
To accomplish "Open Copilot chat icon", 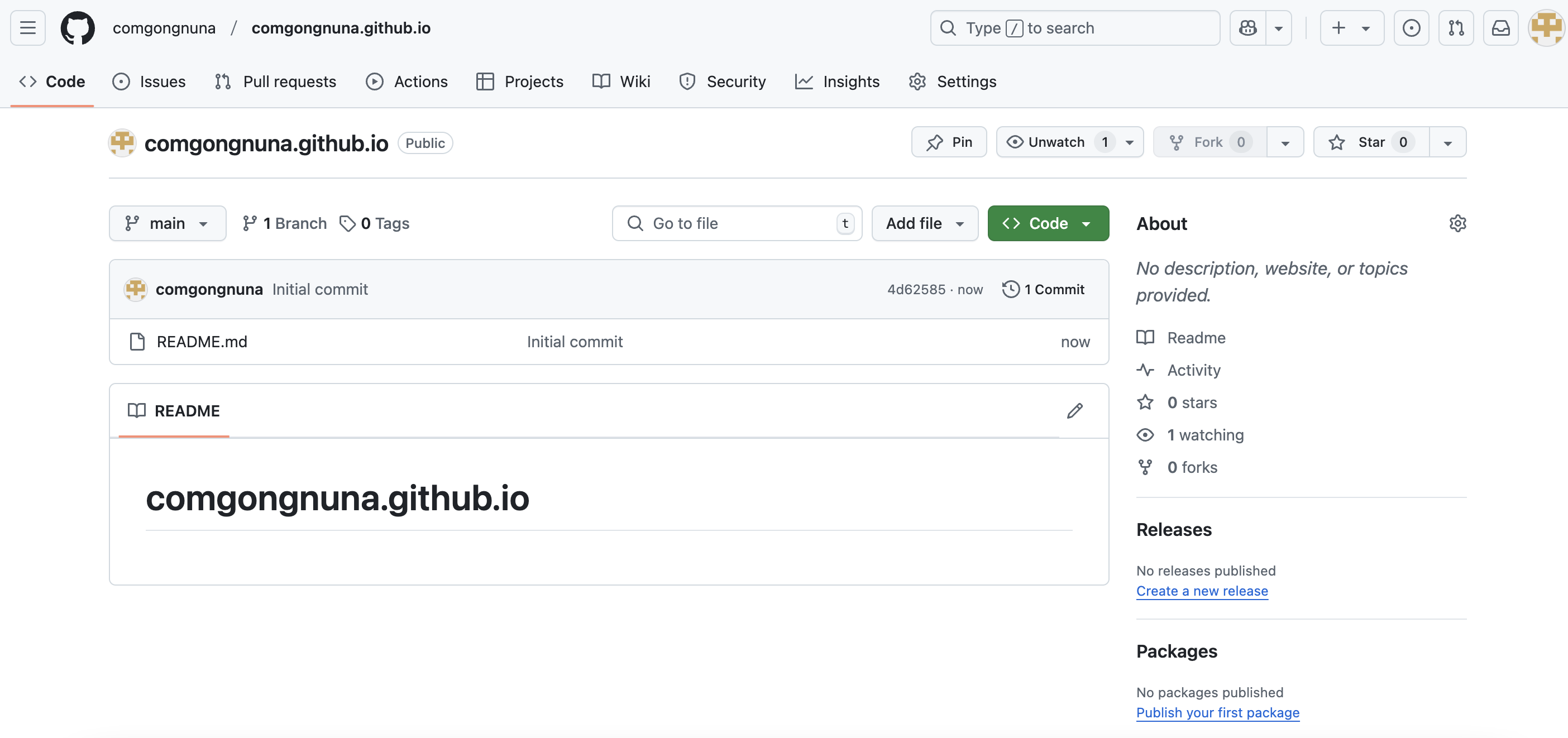I will 1248,28.
